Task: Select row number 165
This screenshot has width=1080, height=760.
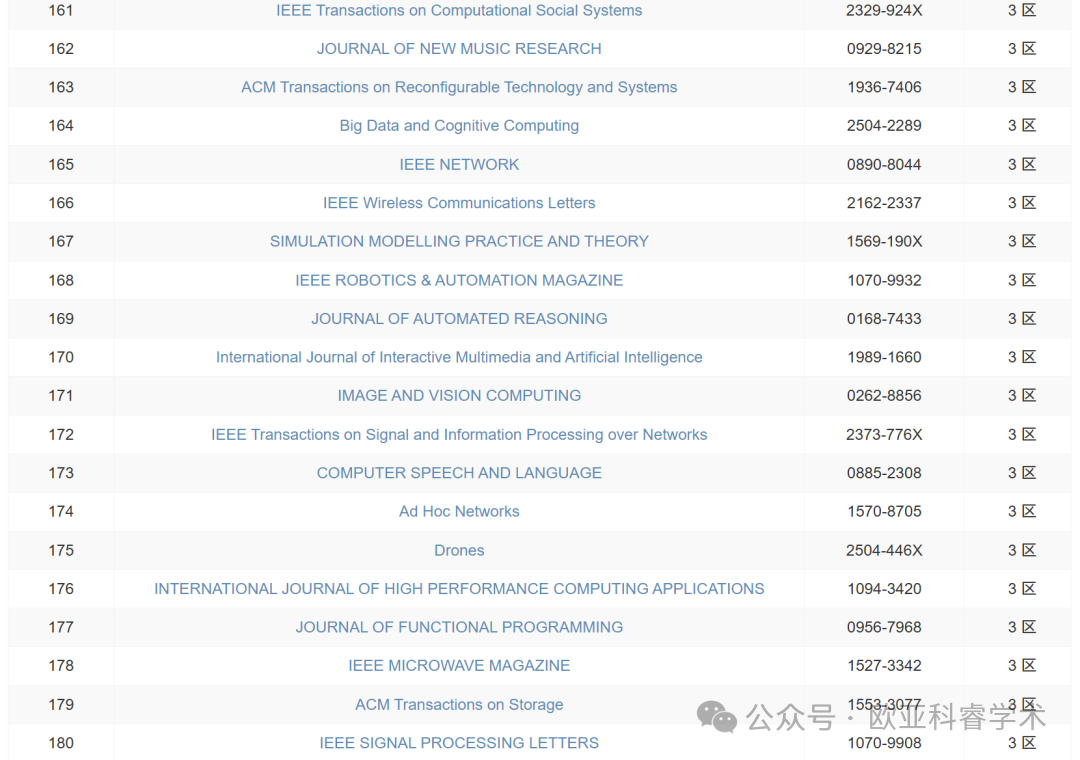Action: [61, 165]
